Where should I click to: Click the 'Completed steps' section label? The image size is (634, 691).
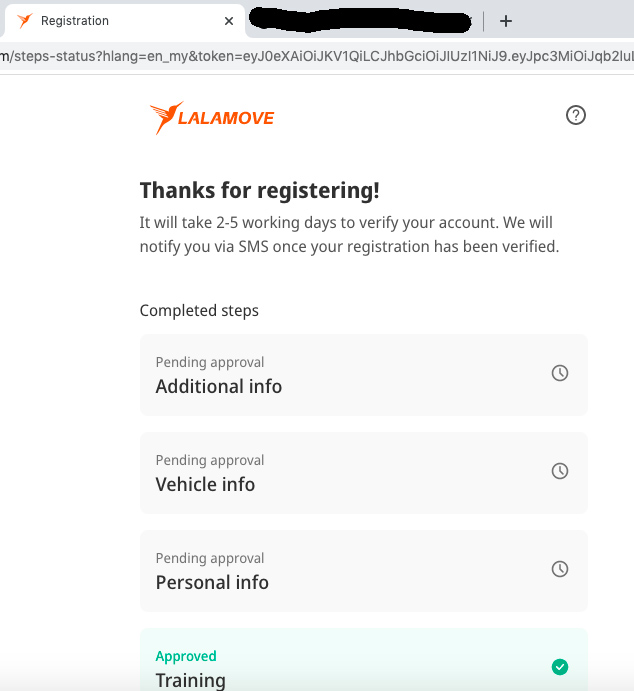(199, 310)
